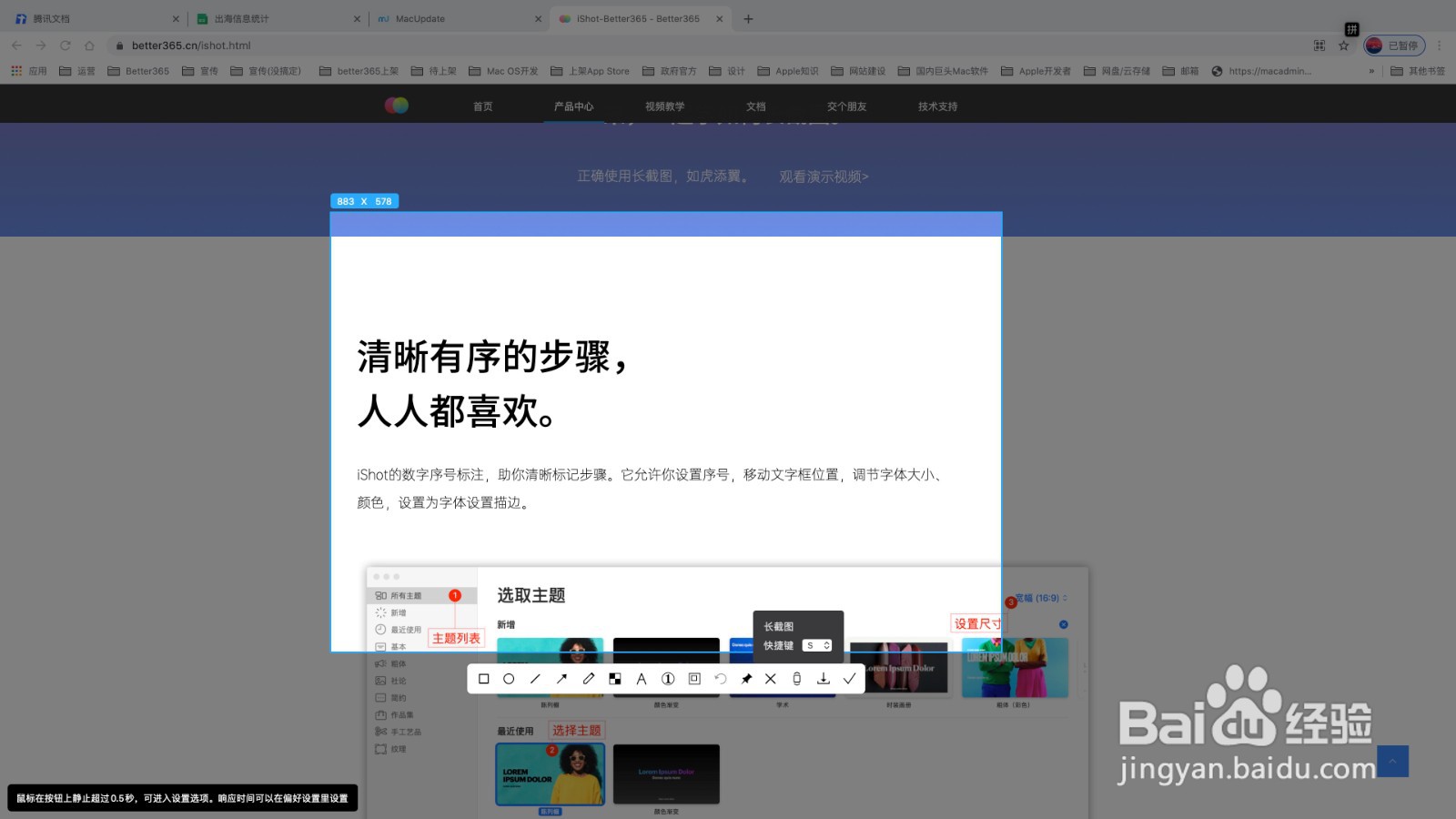Screen dimensions: 1456x819
Task: Close the MacUpdate tab
Action: coord(538,18)
